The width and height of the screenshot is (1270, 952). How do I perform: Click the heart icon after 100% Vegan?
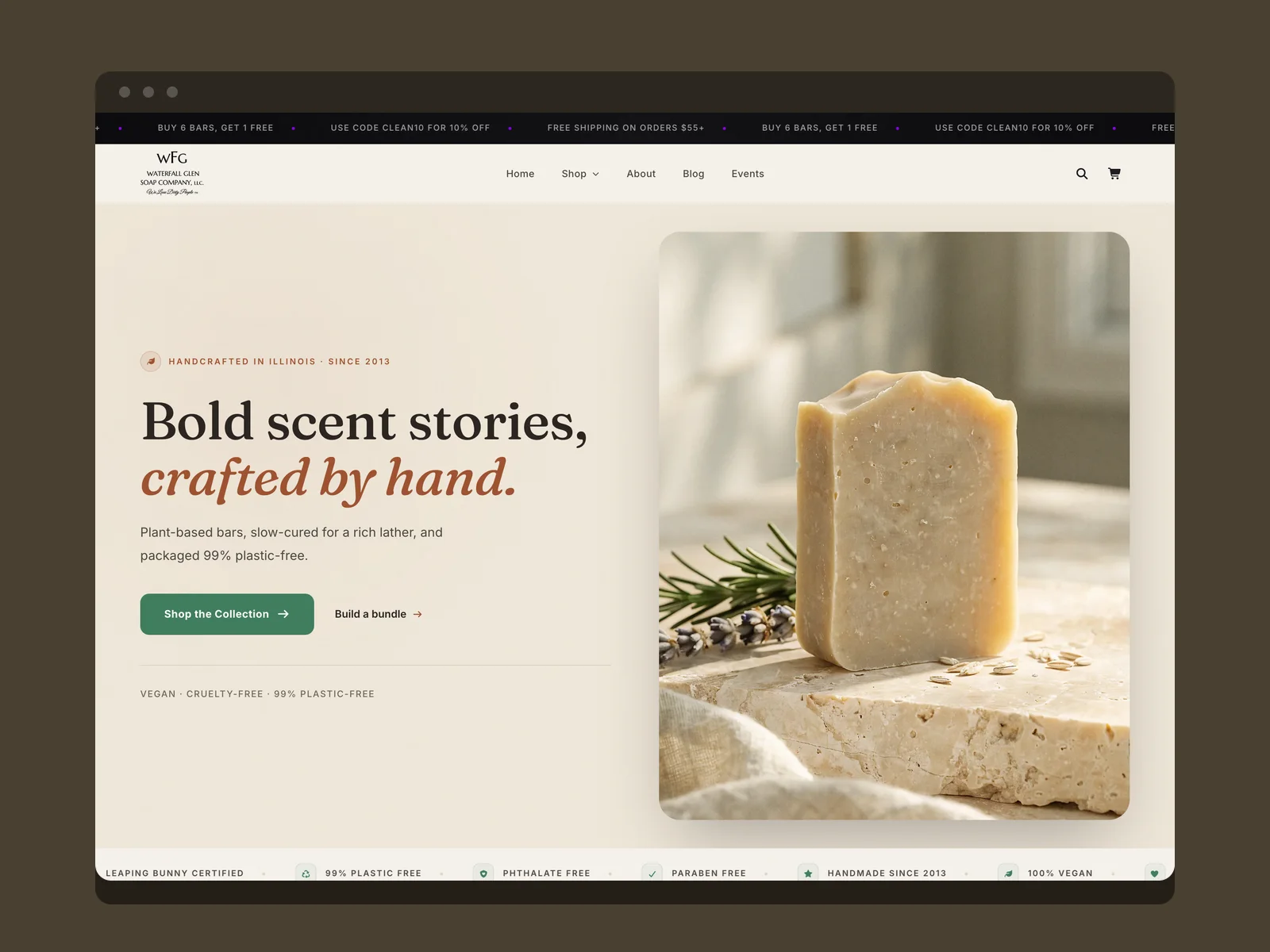point(1155,873)
